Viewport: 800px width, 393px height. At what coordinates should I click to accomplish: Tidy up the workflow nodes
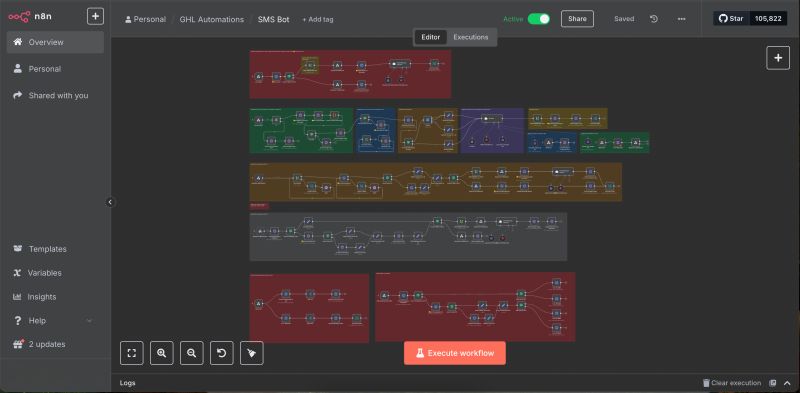(x=252, y=353)
